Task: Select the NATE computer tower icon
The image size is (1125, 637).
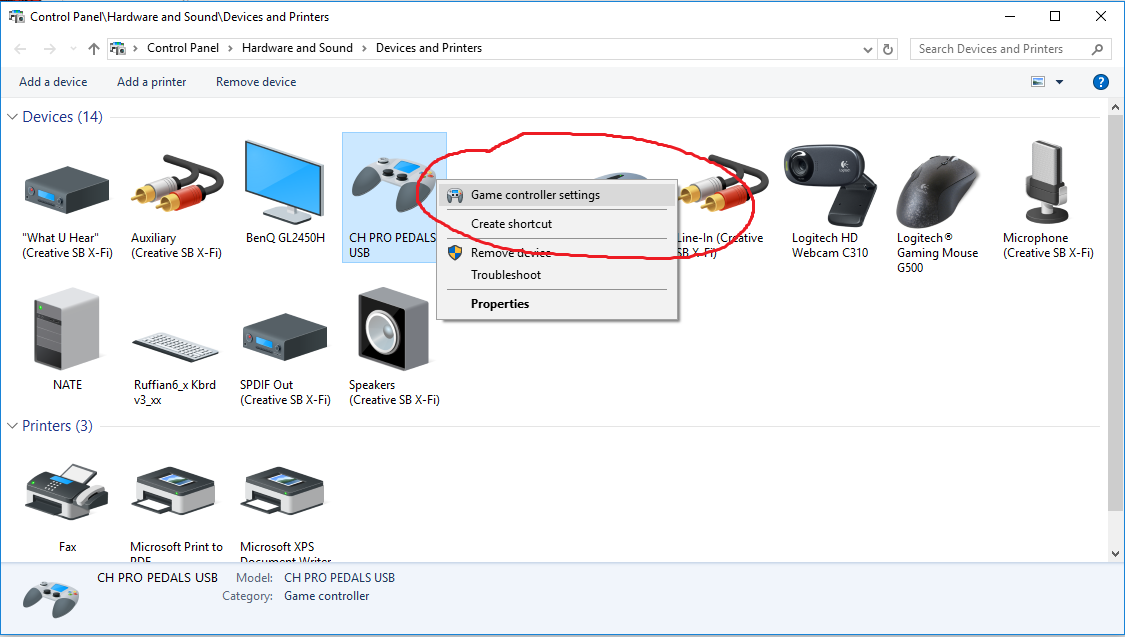Action: (67, 329)
